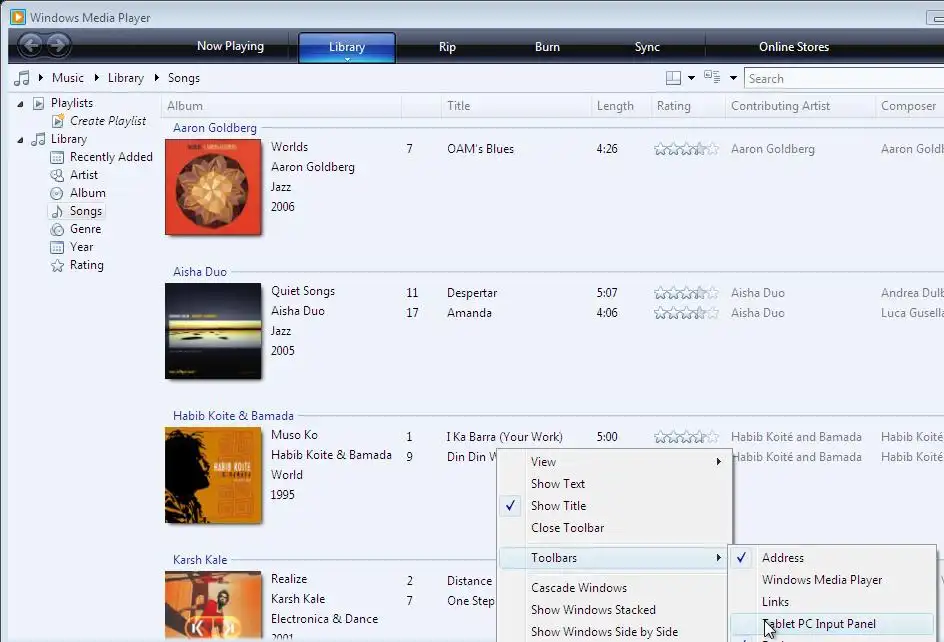Toggle the Show Text menu option
The image size is (944, 642).
(x=615, y=484)
